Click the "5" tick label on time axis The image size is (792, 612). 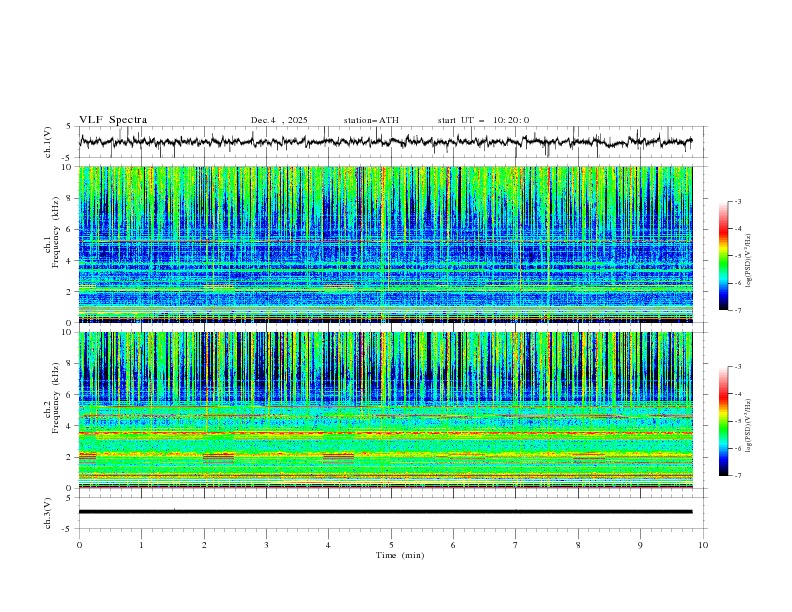tap(391, 545)
